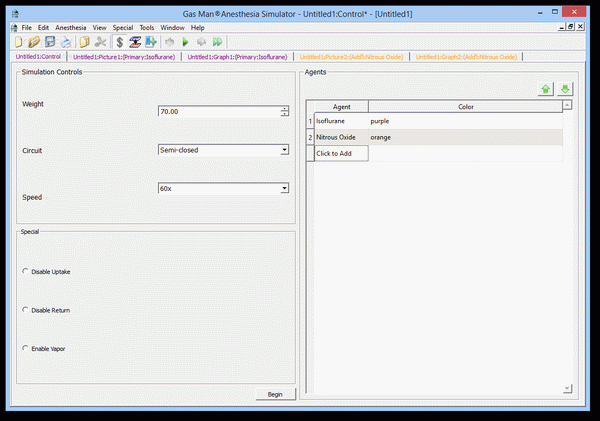600x421 pixels.
Task: Open the Edit menu
Action: pos(43,28)
